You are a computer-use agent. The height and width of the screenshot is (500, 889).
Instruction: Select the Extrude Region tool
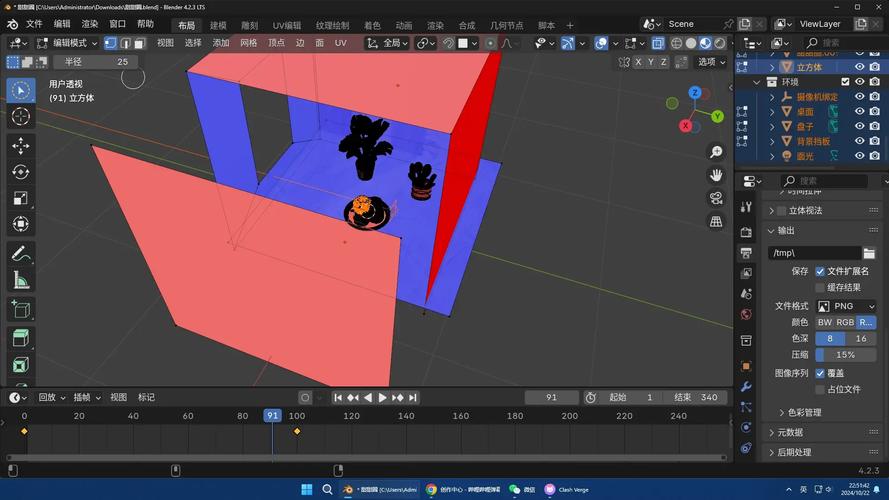coord(21,338)
